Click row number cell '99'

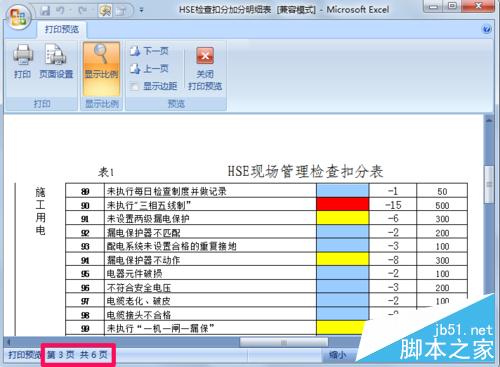pyautogui.click(x=85, y=329)
